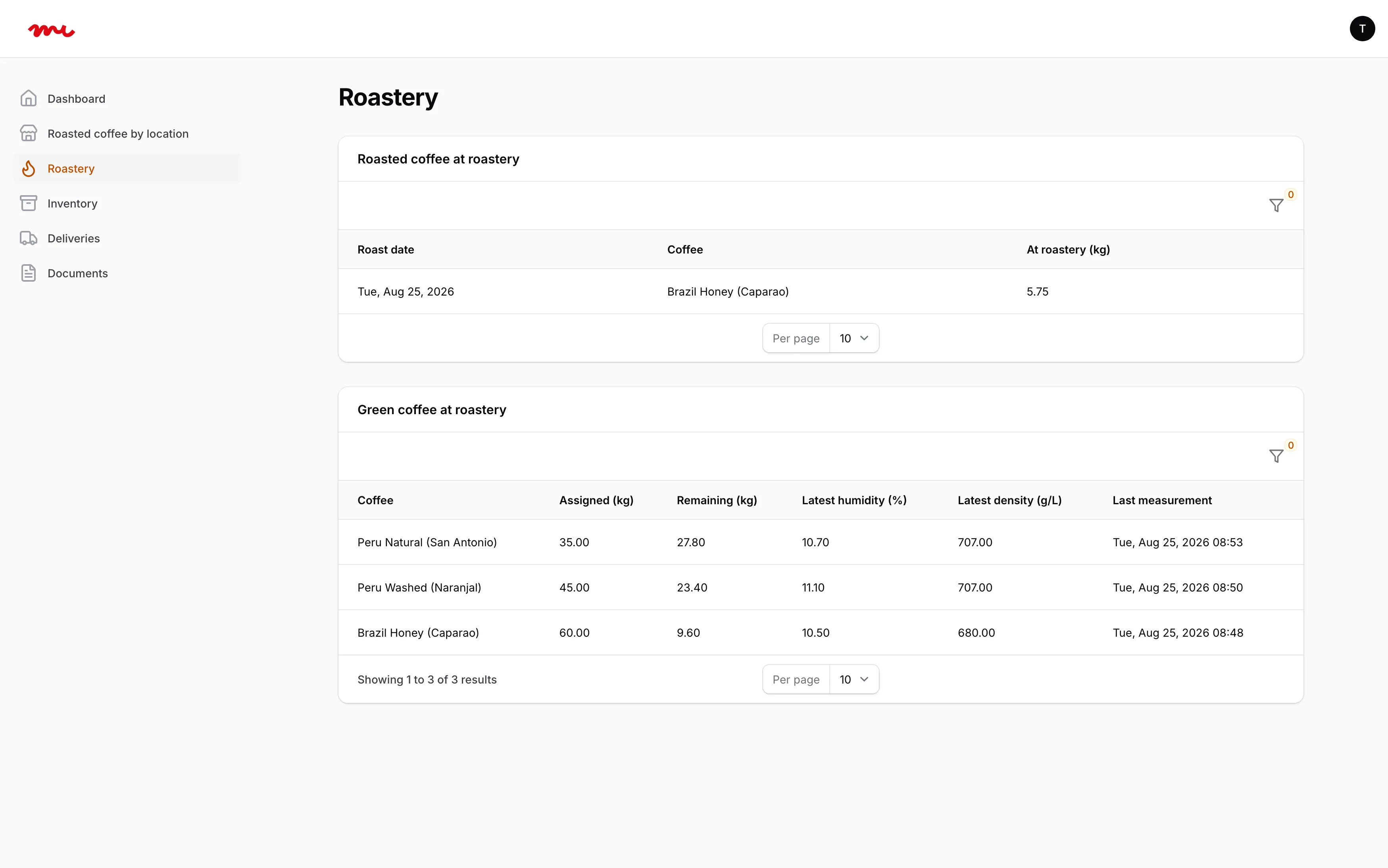Screen dimensions: 1388x868
Task: Click the Last measurement column header
Action: (1162, 501)
